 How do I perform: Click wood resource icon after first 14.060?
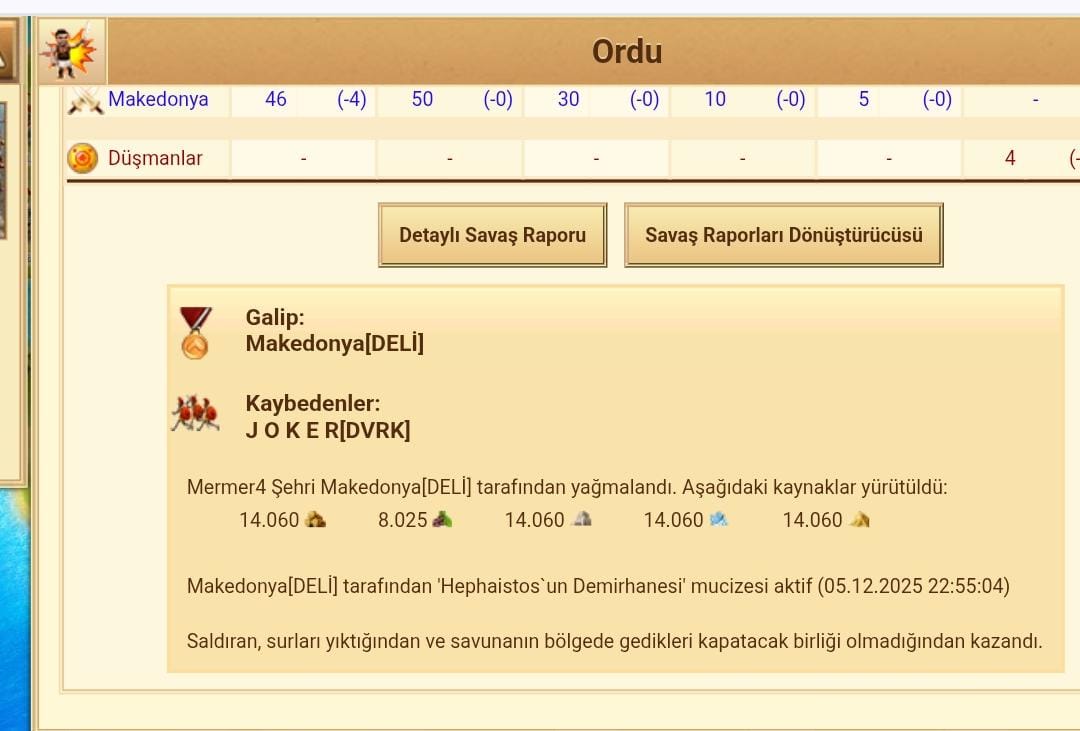(x=315, y=519)
